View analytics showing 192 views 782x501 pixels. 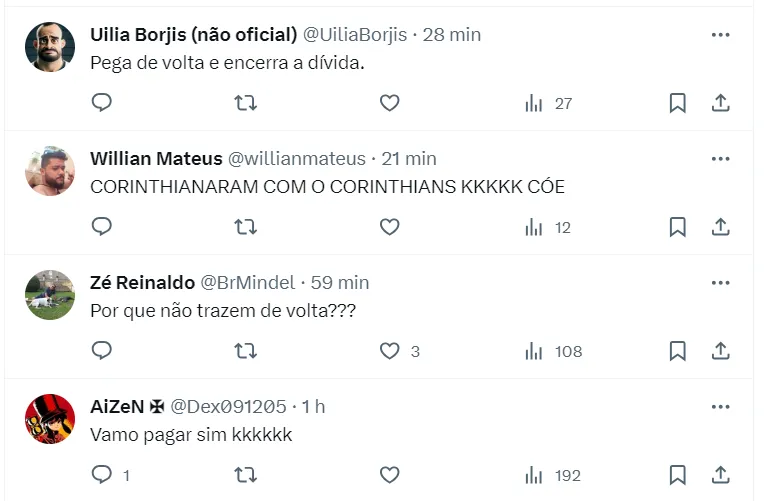click(x=551, y=475)
